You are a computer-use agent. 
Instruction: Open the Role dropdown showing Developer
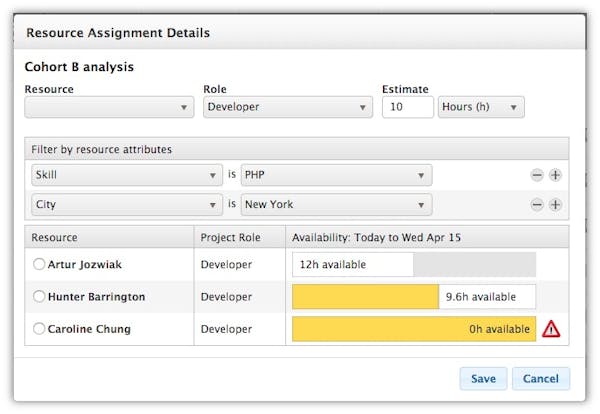288,108
